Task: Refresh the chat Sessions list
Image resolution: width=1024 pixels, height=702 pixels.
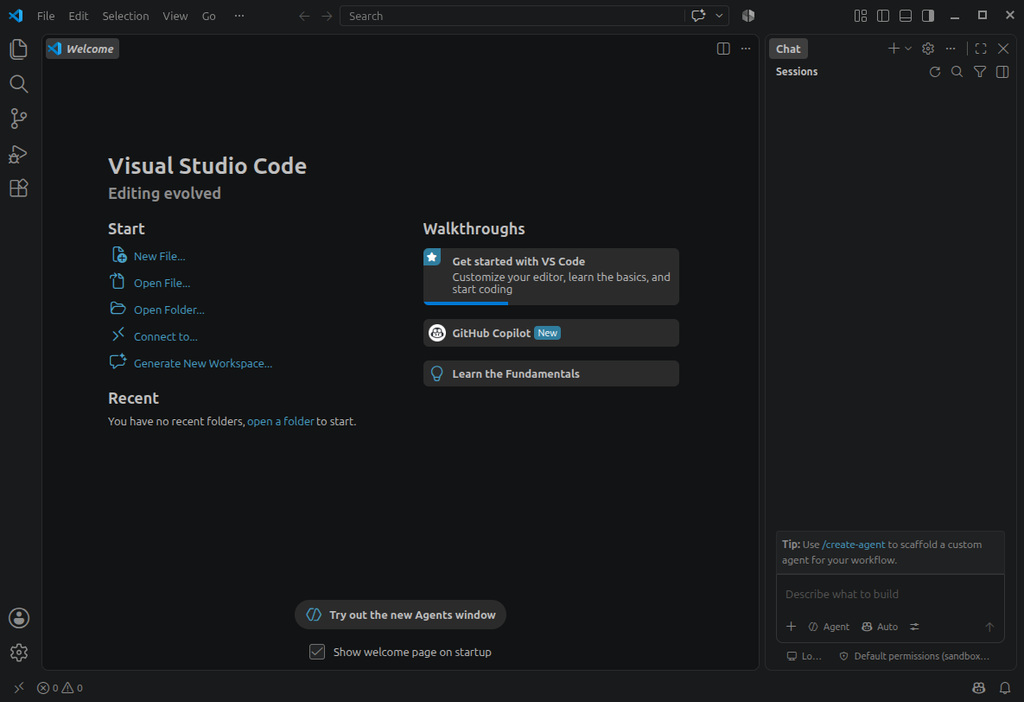Action: (x=935, y=72)
